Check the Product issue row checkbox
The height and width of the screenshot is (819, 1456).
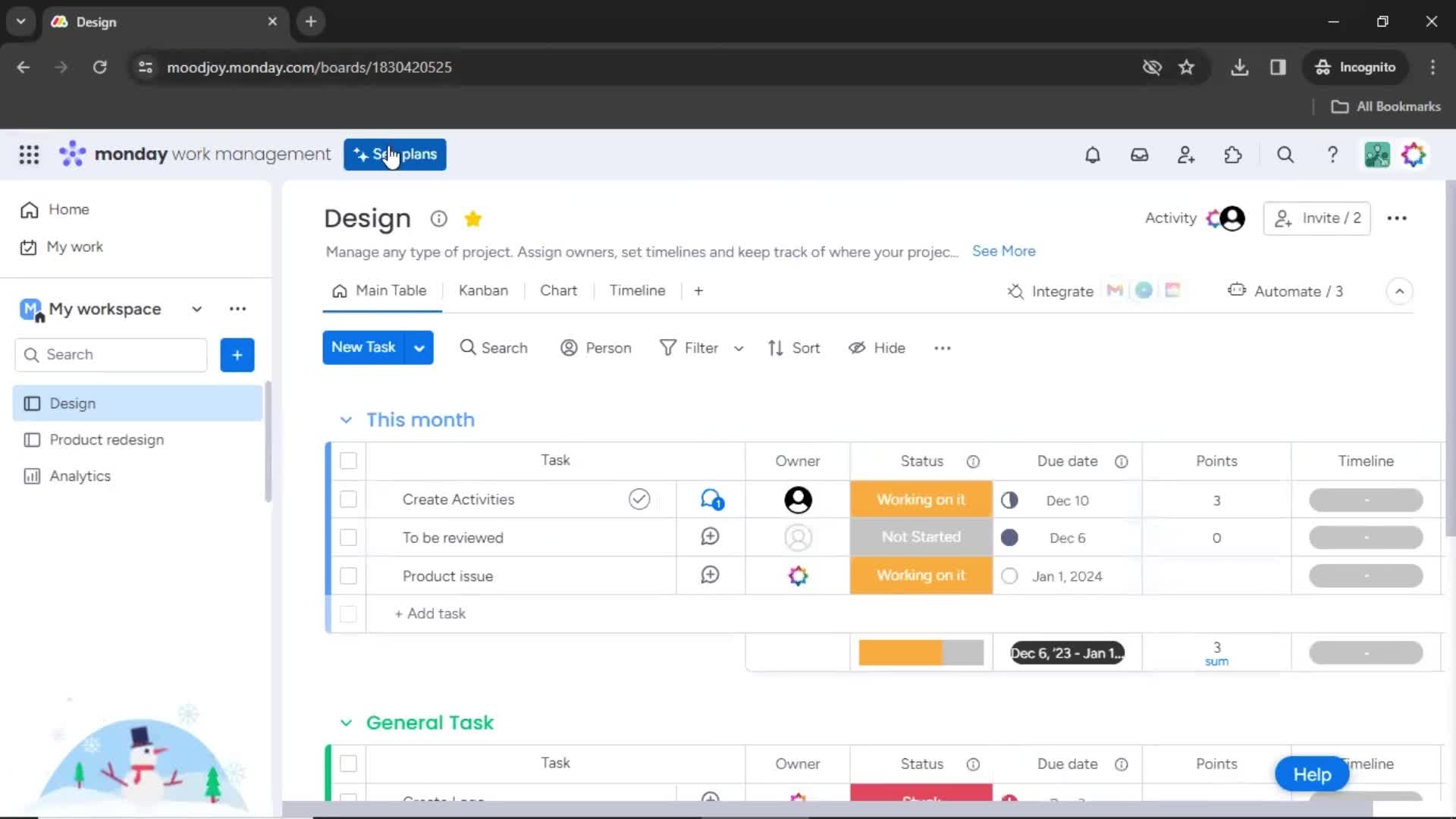(348, 576)
